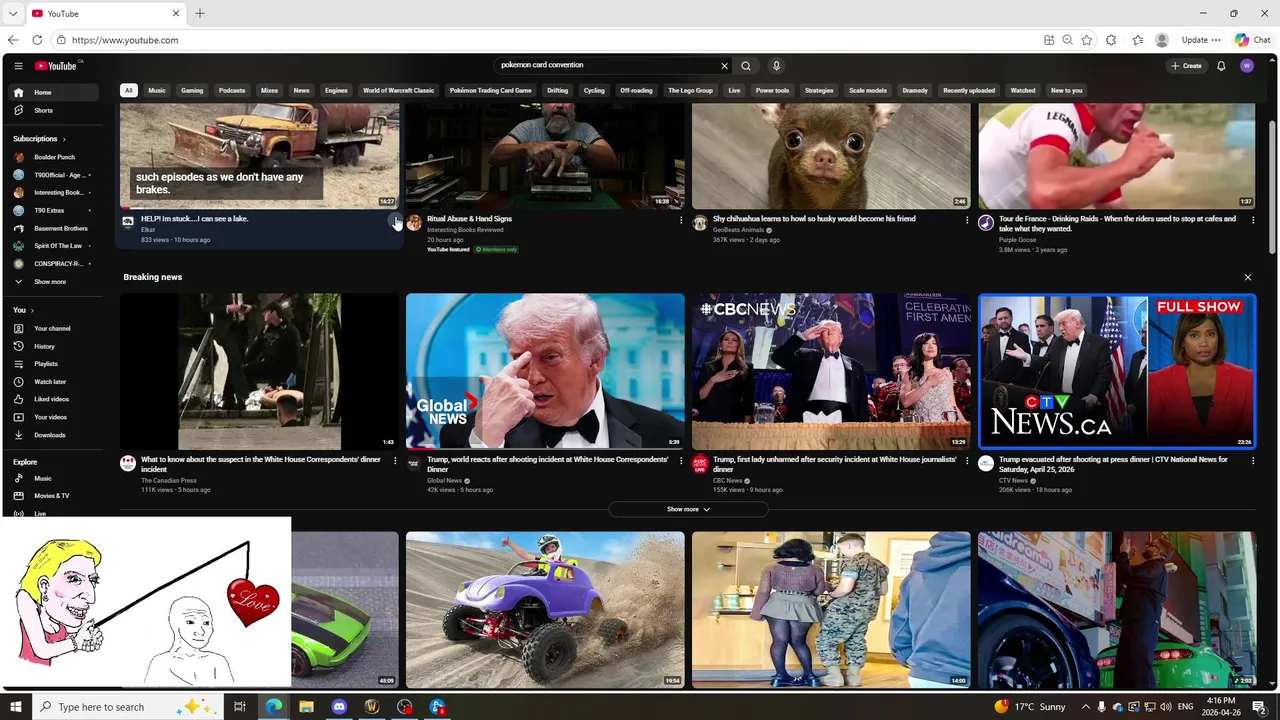This screenshot has height=720, width=1280.
Task: Click the Create button
Action: [x=1186, y=66]
